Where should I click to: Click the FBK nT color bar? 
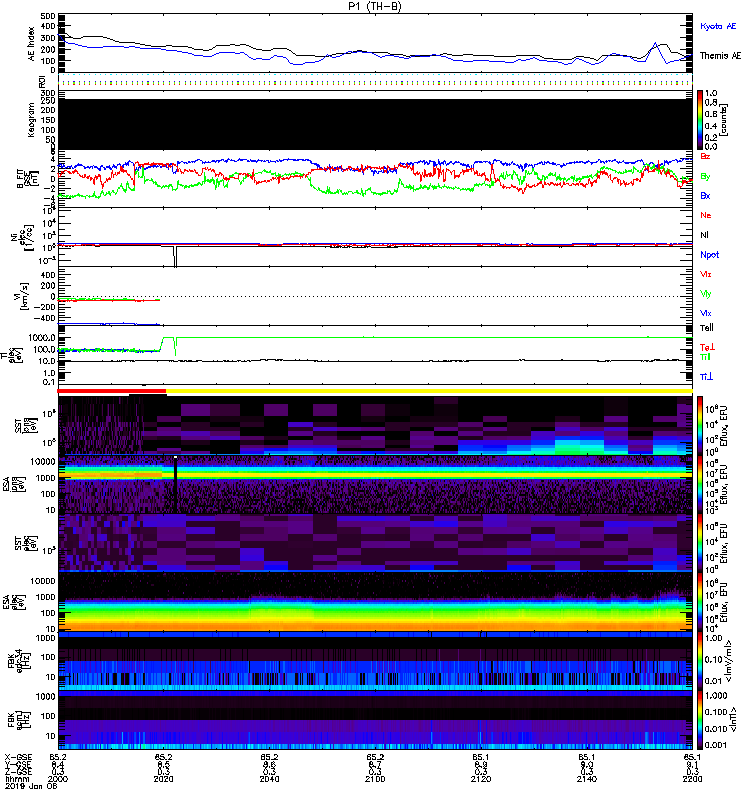click(x=700, y=720)
